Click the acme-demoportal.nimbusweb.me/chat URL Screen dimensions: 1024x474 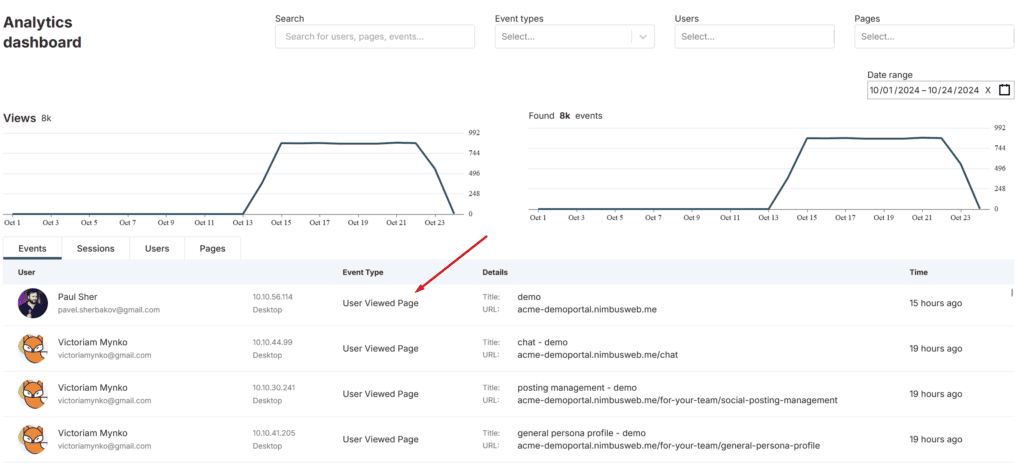coord(598,355)
